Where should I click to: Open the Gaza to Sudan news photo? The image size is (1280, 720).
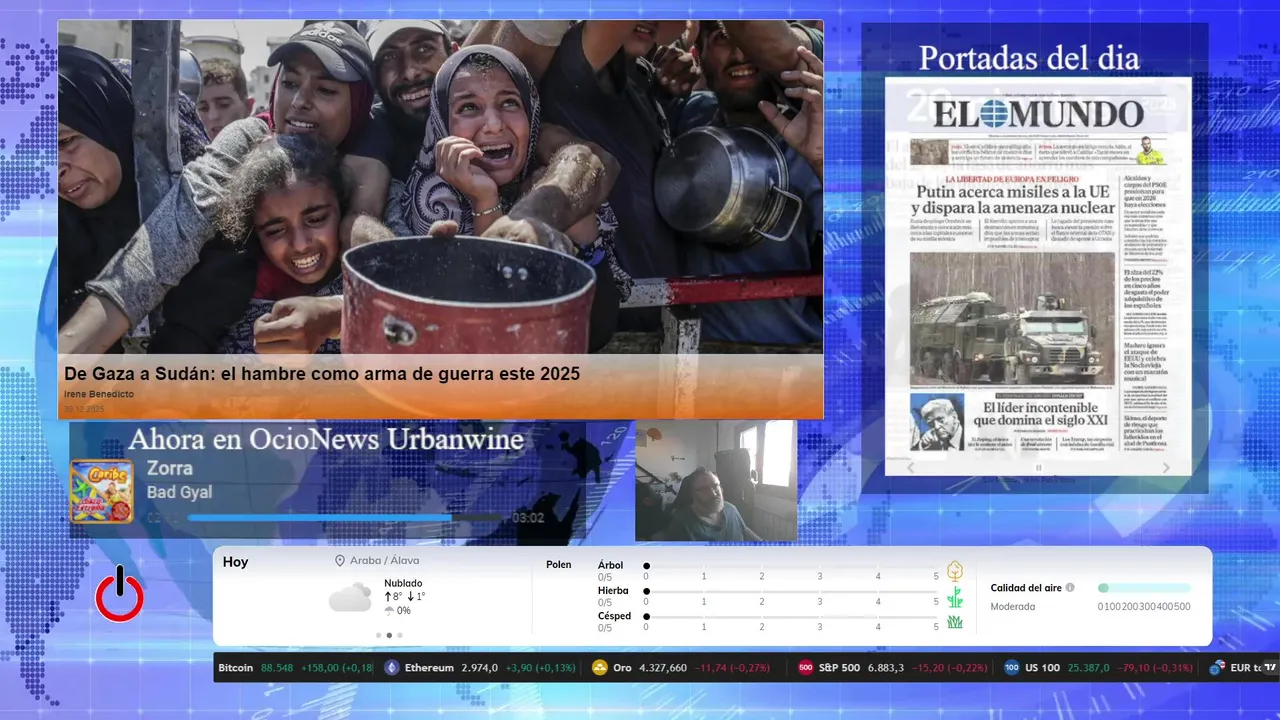coord(440,187)
